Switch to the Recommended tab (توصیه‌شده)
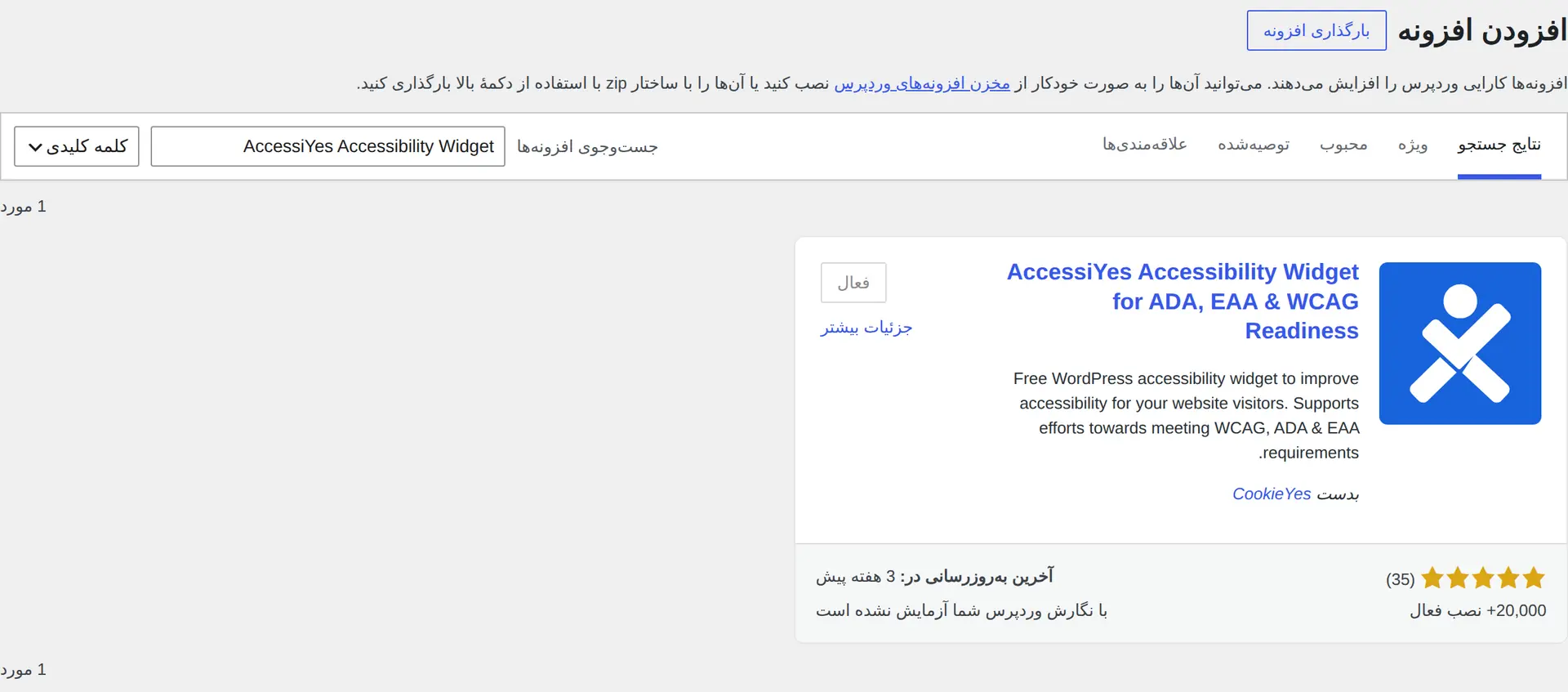1568x692 pixels. coord(1254,145)
